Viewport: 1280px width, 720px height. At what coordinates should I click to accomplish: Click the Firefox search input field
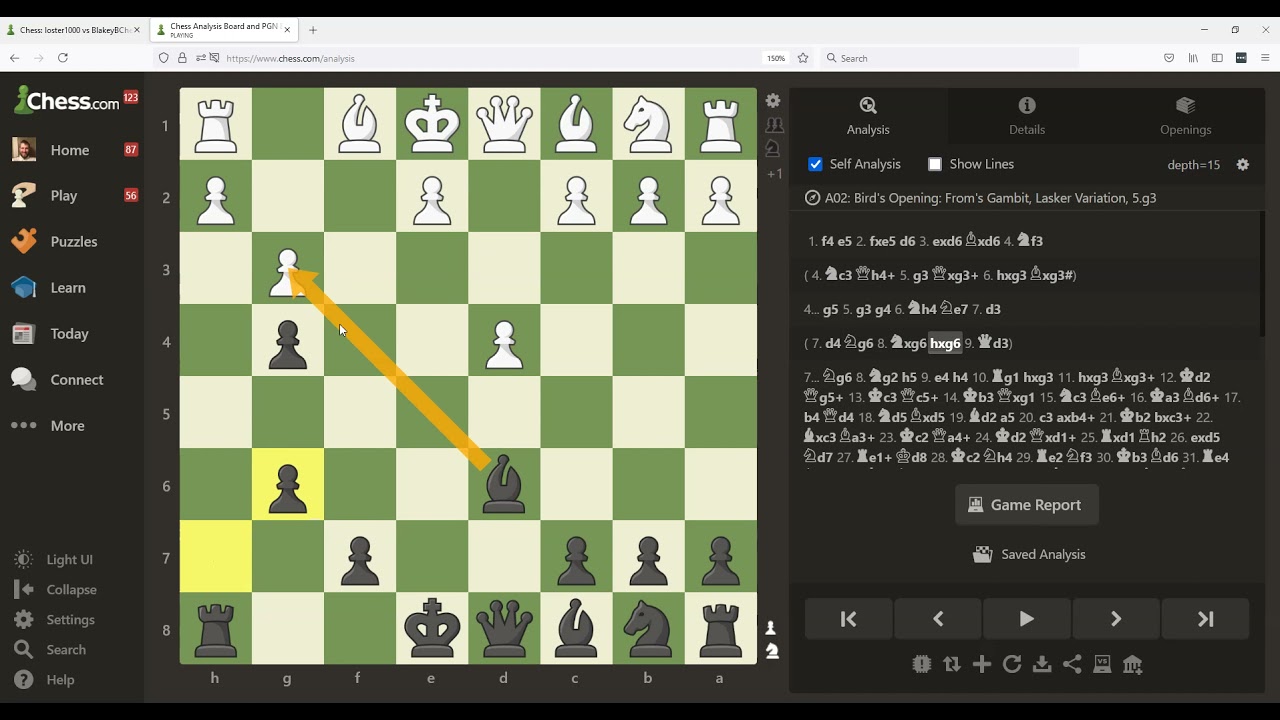coord(950,58)
